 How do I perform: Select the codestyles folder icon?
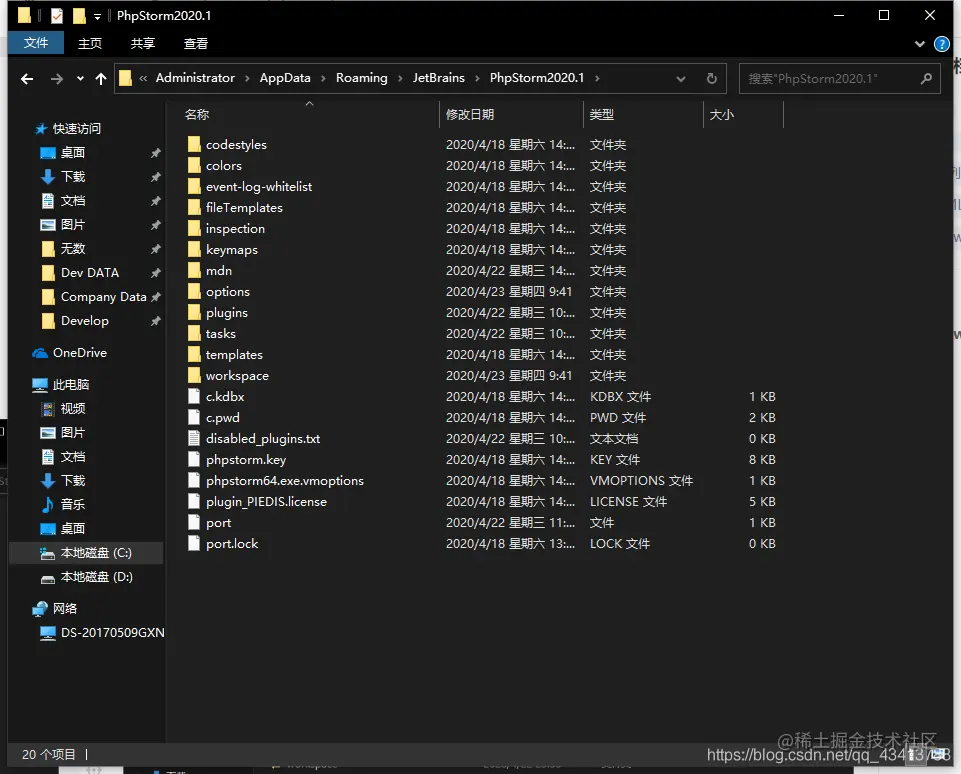click(x=194, y=145)
